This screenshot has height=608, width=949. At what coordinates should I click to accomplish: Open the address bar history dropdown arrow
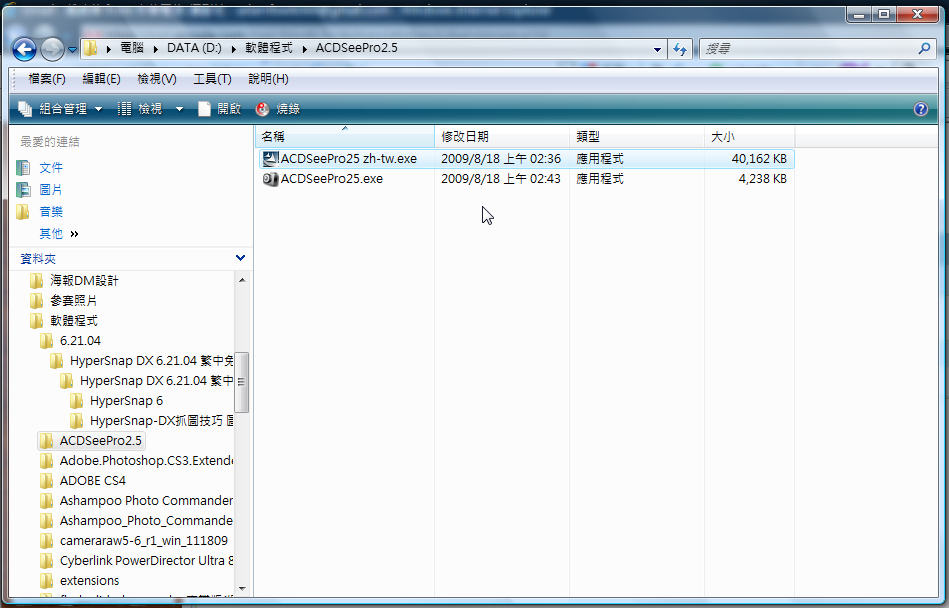[657, 49]
